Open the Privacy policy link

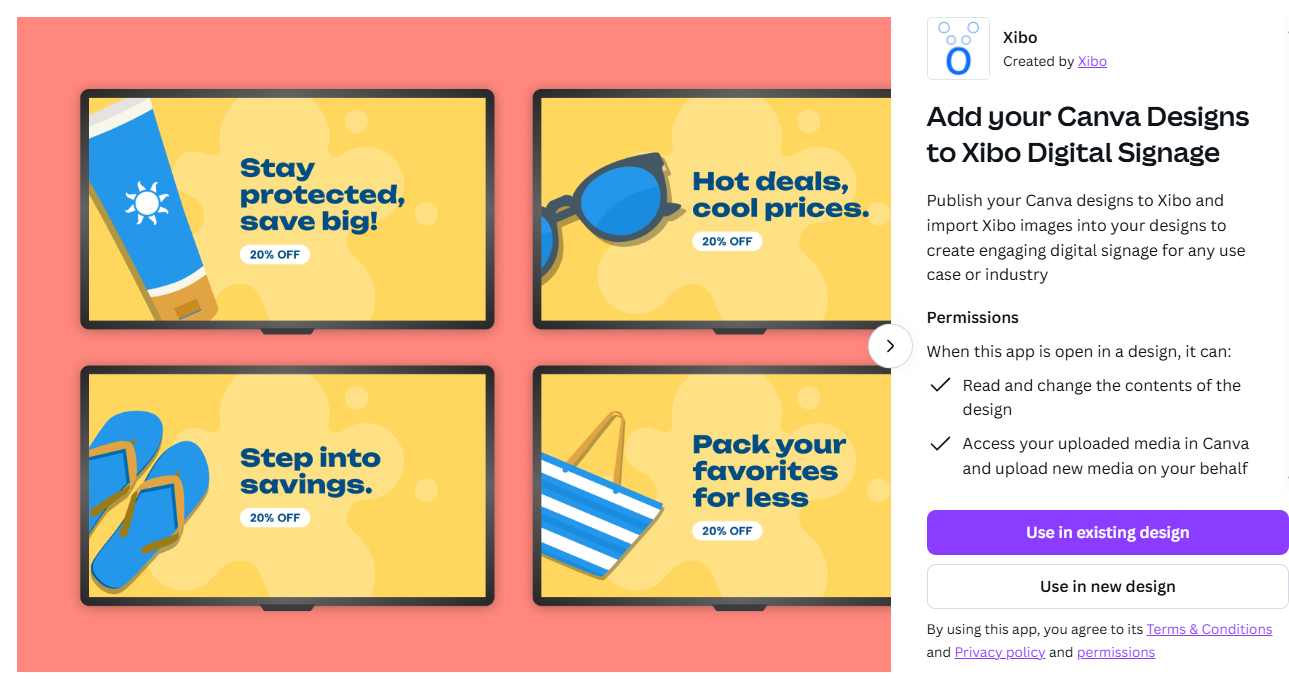999,652
